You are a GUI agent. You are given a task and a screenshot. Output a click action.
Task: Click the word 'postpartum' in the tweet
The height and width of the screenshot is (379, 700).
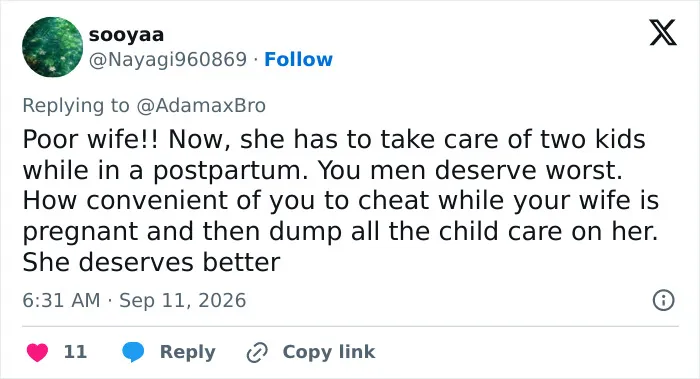click(x=230, y=171)
